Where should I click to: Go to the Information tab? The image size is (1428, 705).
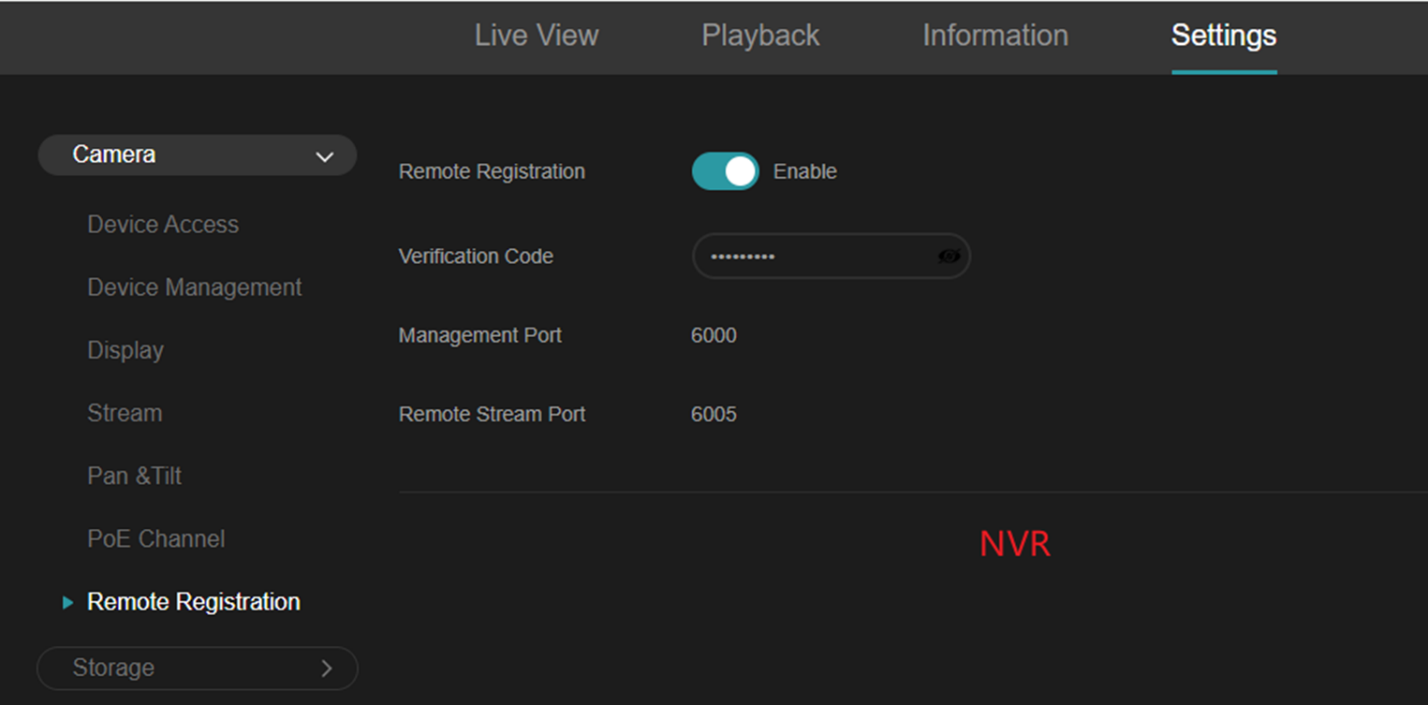[994, 36]
